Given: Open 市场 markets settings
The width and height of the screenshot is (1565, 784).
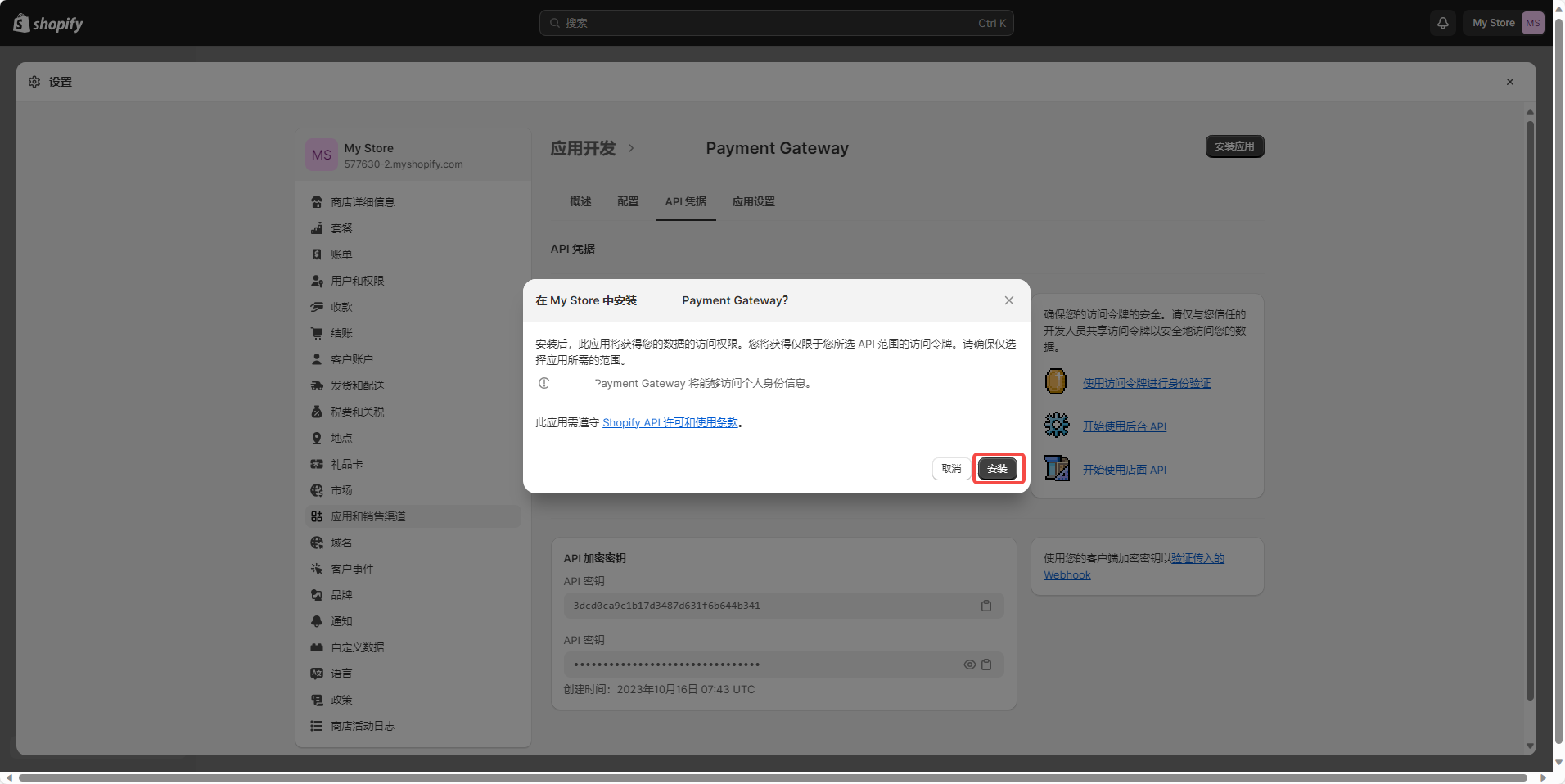Looking at the screenshot, I should [413, 490].
